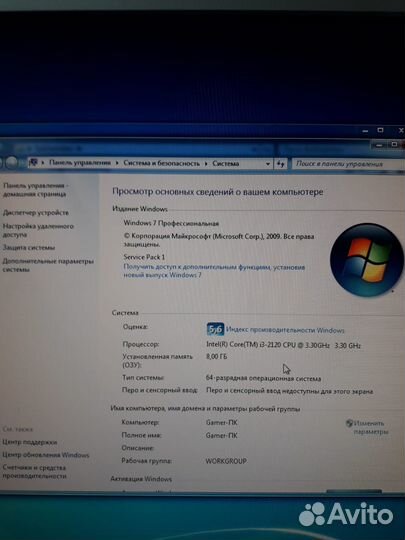Image resolution: width=405 pixels, height=540 pixels.
Task: Expand arrow after Система и безопасность breadcrumb
Action: point(206,164)
